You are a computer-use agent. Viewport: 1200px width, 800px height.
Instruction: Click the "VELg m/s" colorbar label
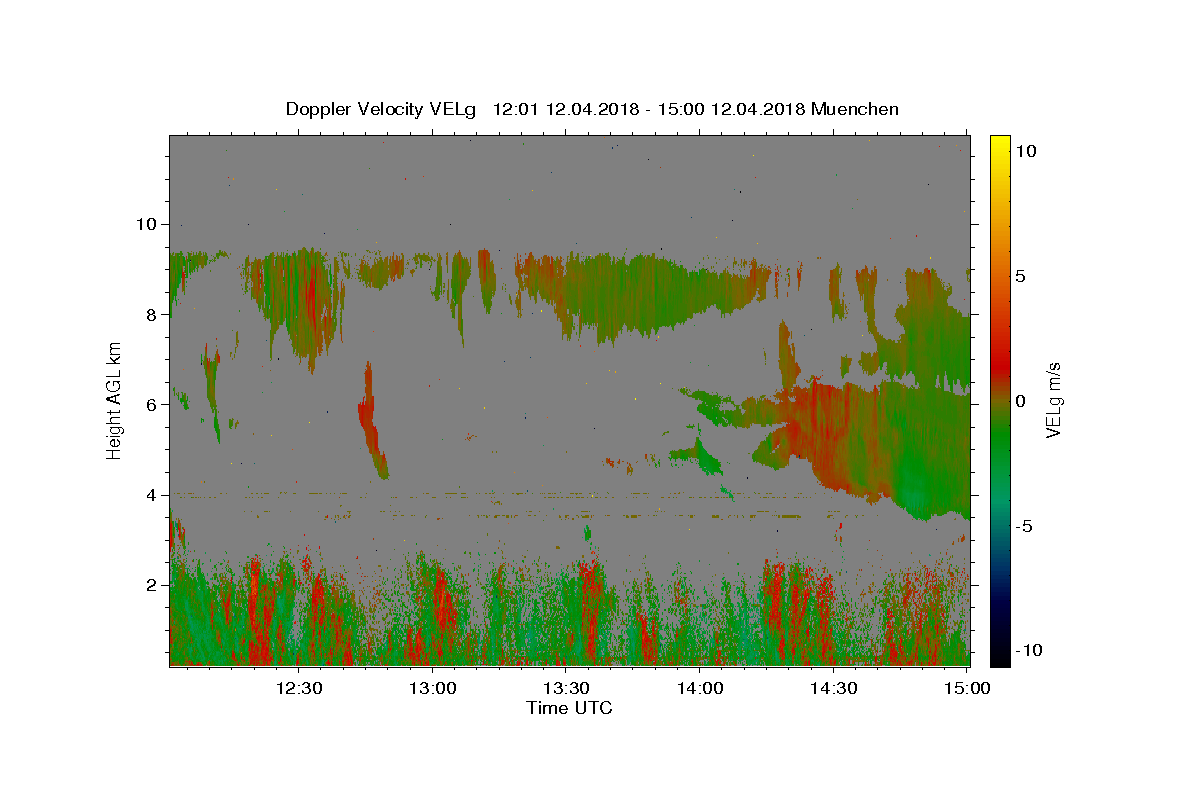point(1054,400)
